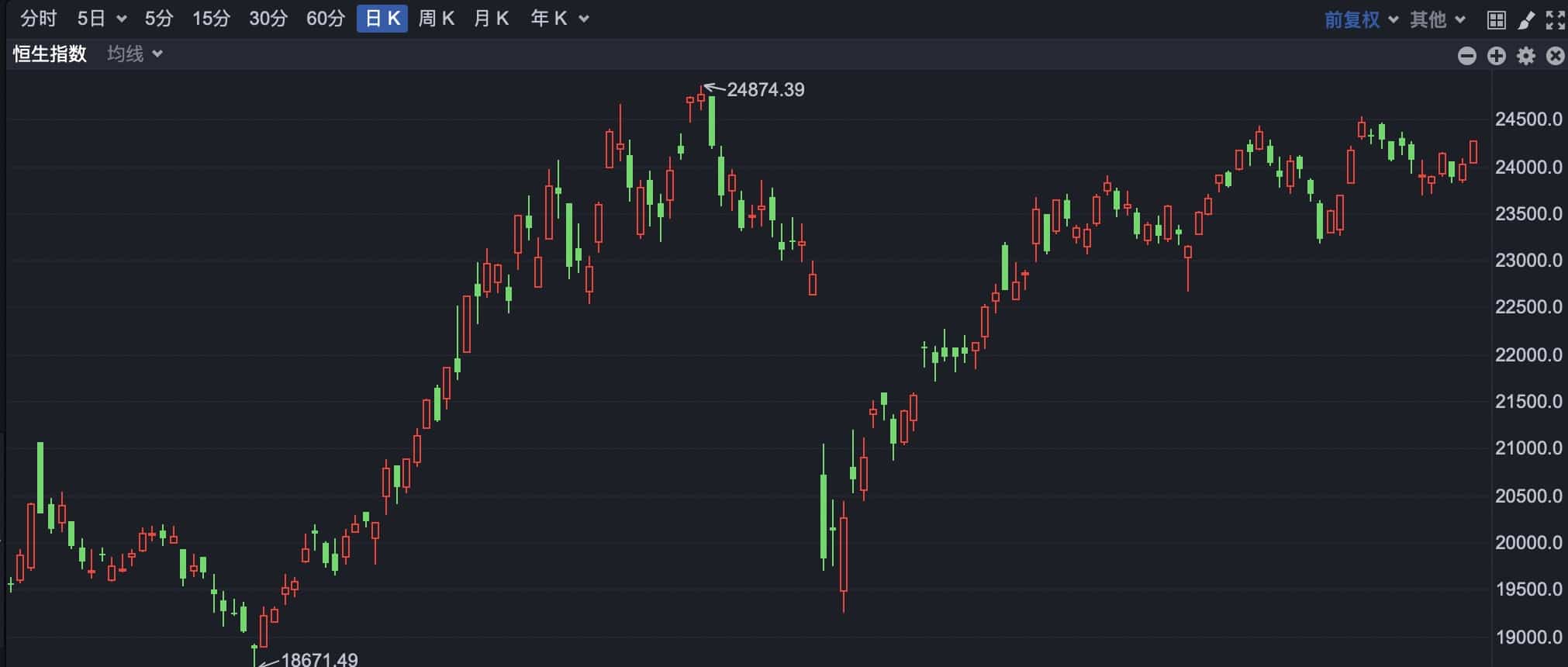
Task: Close the 恒生指数 chart panel
Action: (1555, 56)
